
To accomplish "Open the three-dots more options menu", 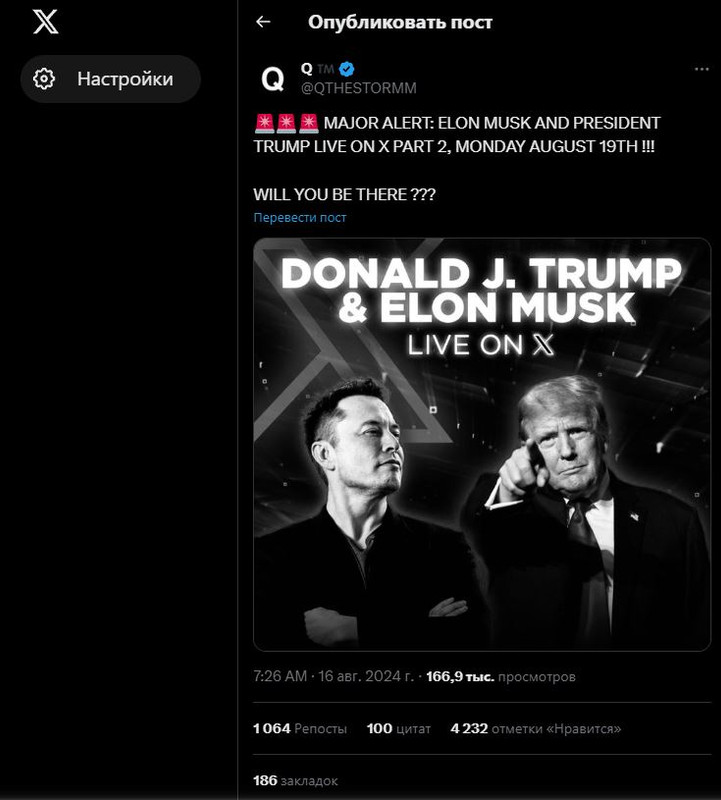I will pyautogui.click(x=702, y=69).
